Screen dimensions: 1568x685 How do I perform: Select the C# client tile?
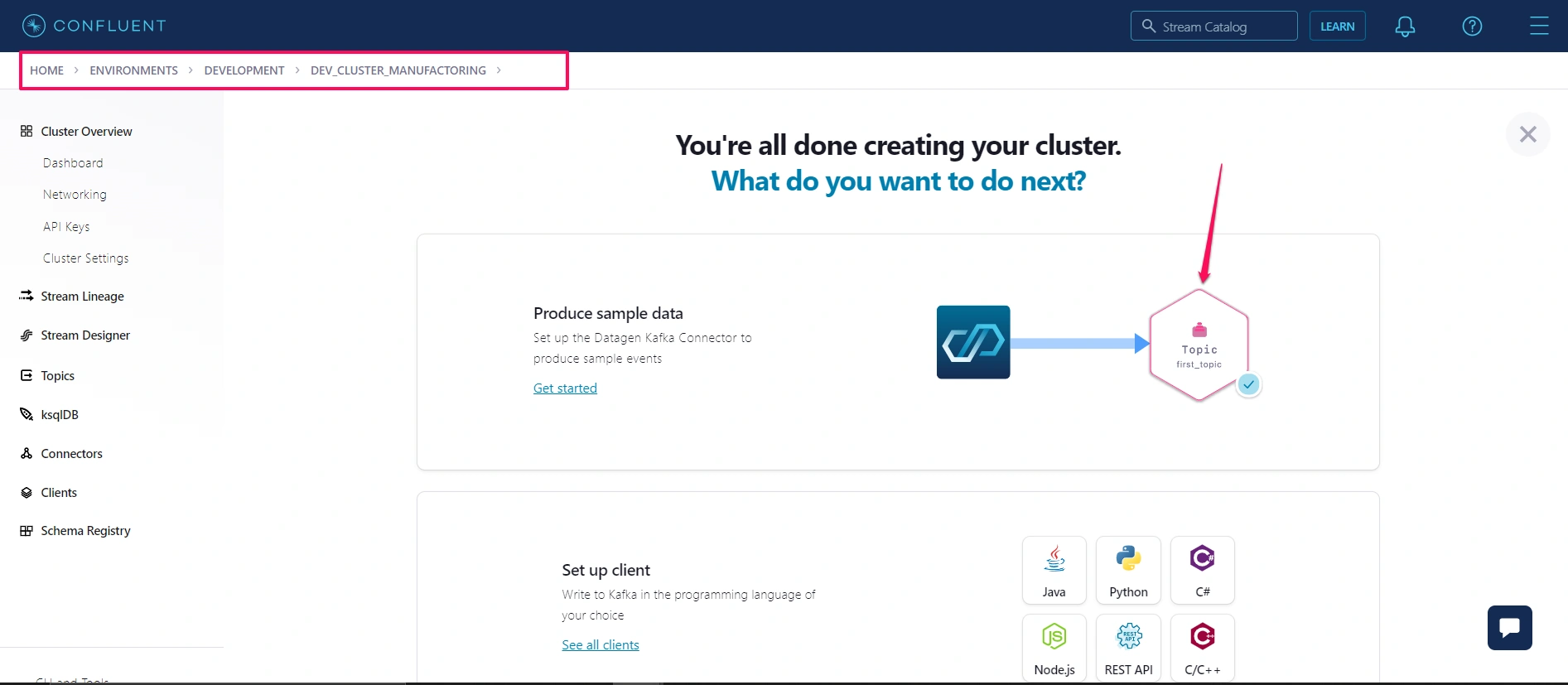1203,570
